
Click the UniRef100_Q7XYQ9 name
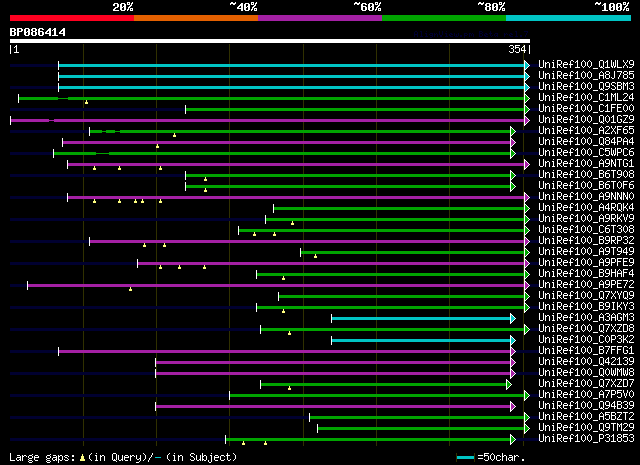(586, 296)
